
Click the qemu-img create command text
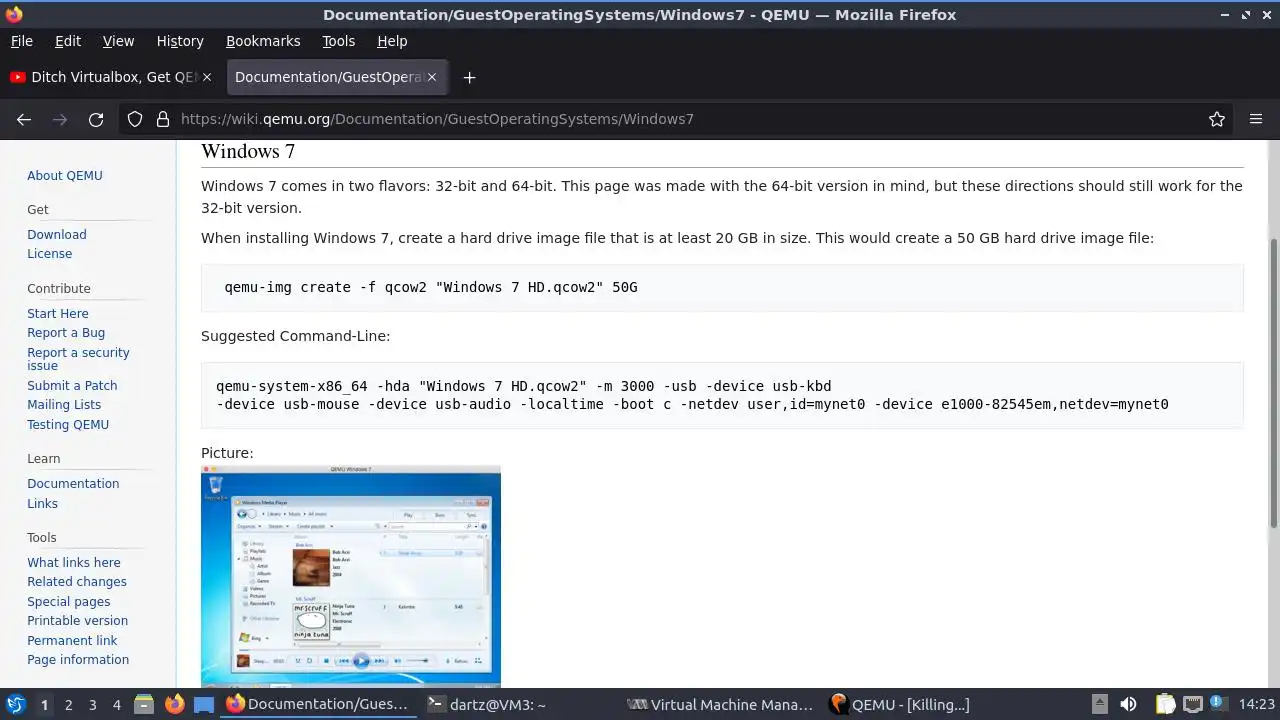[431, 287]
